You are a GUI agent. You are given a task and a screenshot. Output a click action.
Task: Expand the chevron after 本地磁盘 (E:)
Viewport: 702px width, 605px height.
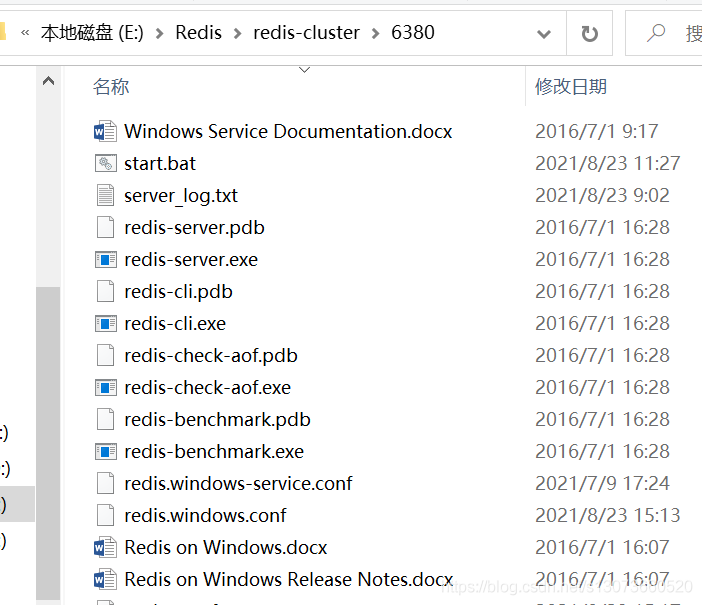(160, 33)
